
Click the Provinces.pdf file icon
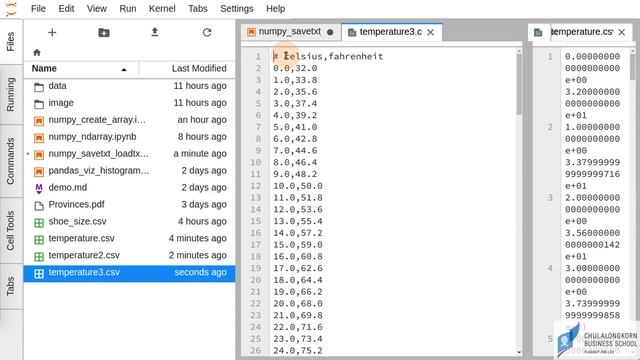(x=39, y=205)
